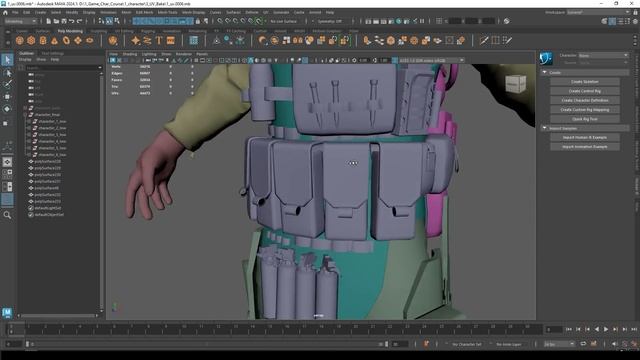This screenshot has width=640, height=360.
Task: Collapse the Import Samples section
Action: [544, 128]
